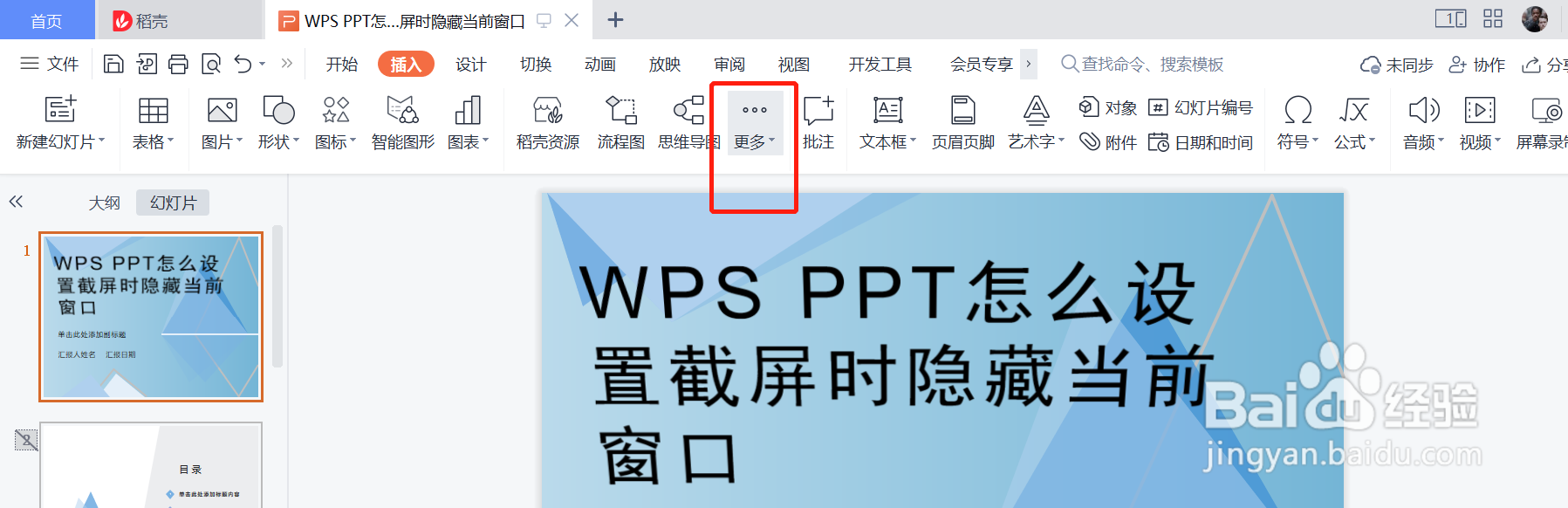Open the More (更多) dropdown
This screenshot has width=1568, height=508.
click(x=755, y=124)
